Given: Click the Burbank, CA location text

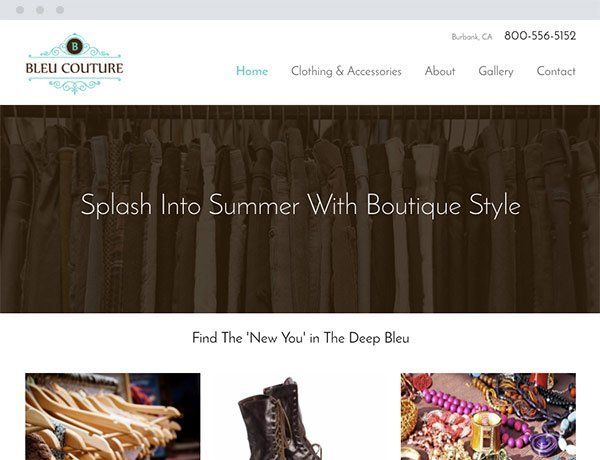Looking at the screenshot, I should pyautogui.click(x=472, y=37).
